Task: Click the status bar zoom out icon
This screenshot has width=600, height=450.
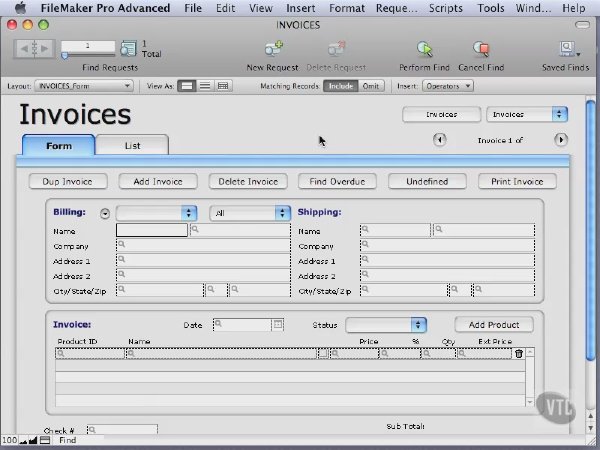Action: (23, 441)
